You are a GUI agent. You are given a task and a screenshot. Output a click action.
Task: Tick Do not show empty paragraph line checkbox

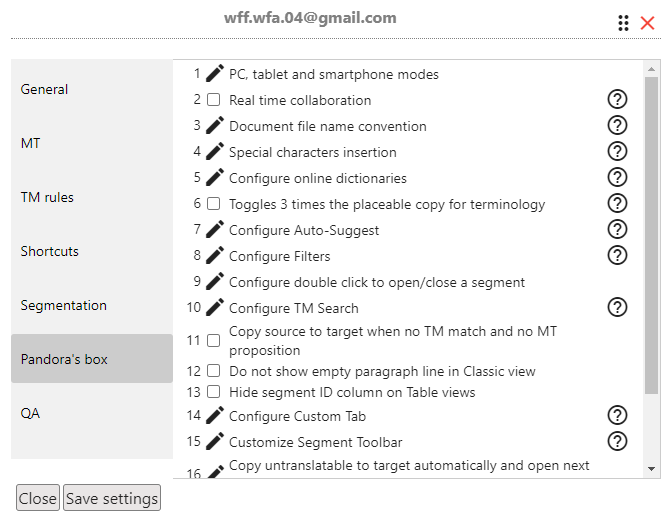tap(213, 371)
